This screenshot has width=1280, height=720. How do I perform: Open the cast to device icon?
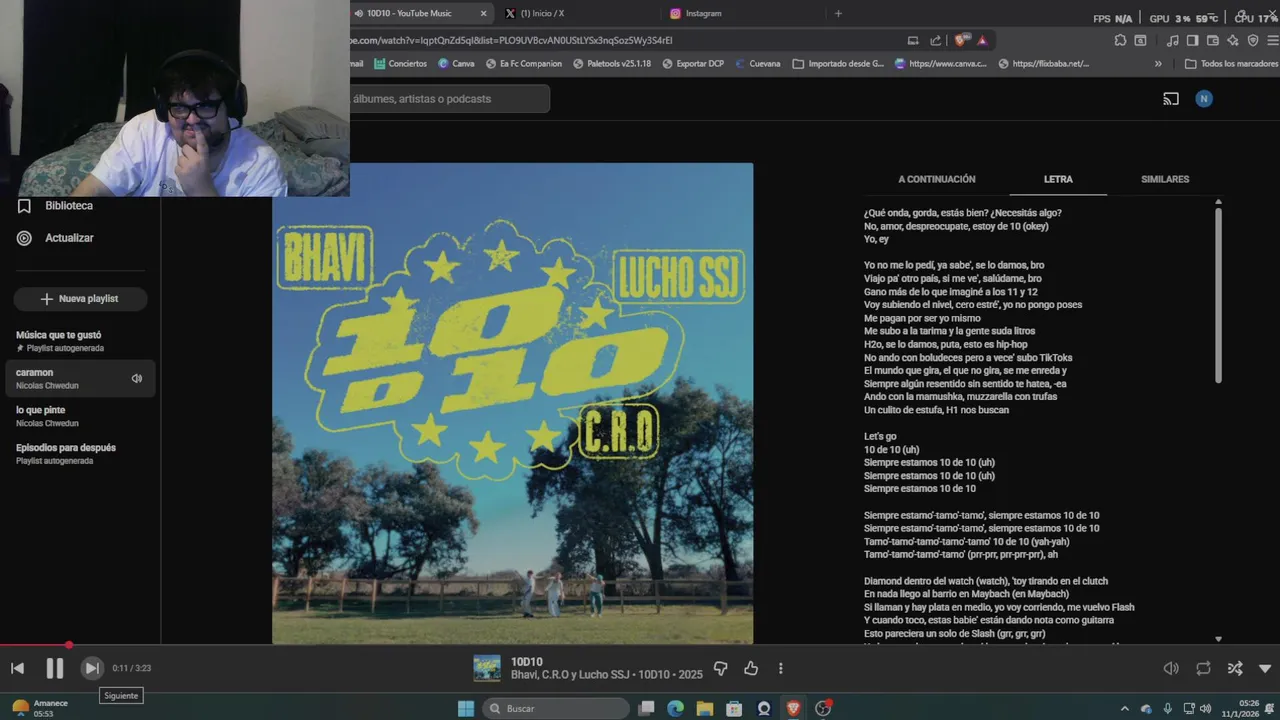coord(1171,99)
